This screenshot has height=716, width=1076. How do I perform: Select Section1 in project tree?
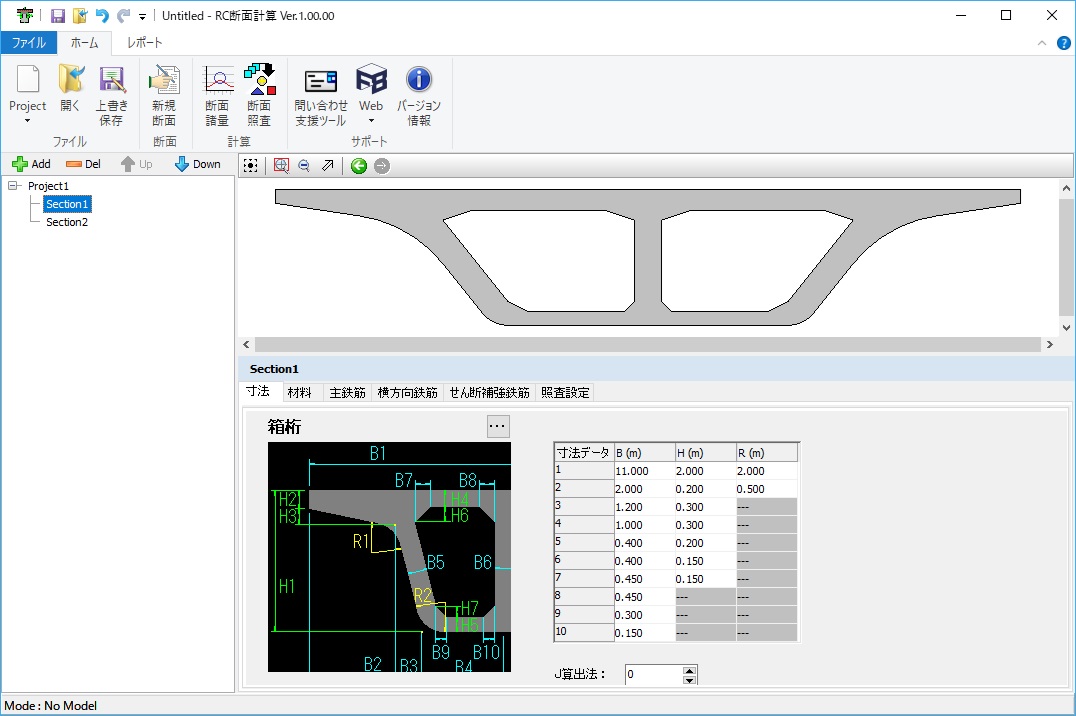point(67,204)
